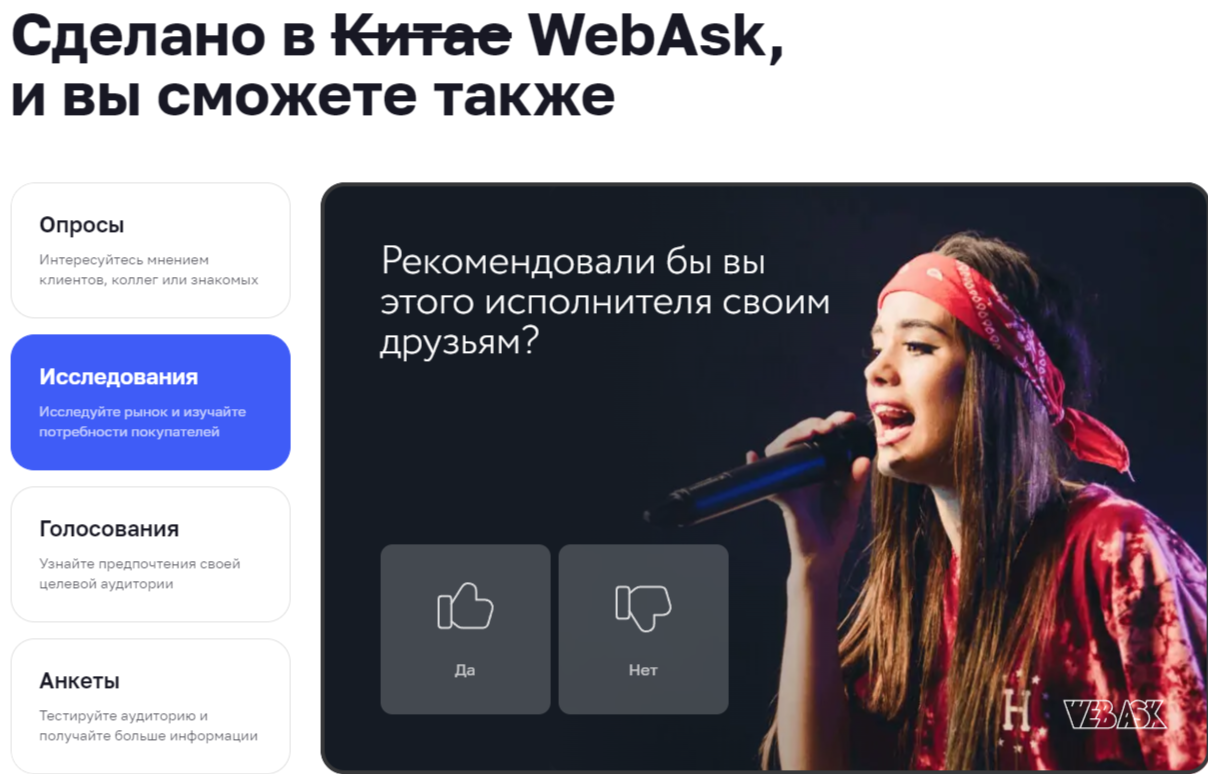
Task: Click the WebAsk logo watermark on photo
Action: coord(1115,714)
